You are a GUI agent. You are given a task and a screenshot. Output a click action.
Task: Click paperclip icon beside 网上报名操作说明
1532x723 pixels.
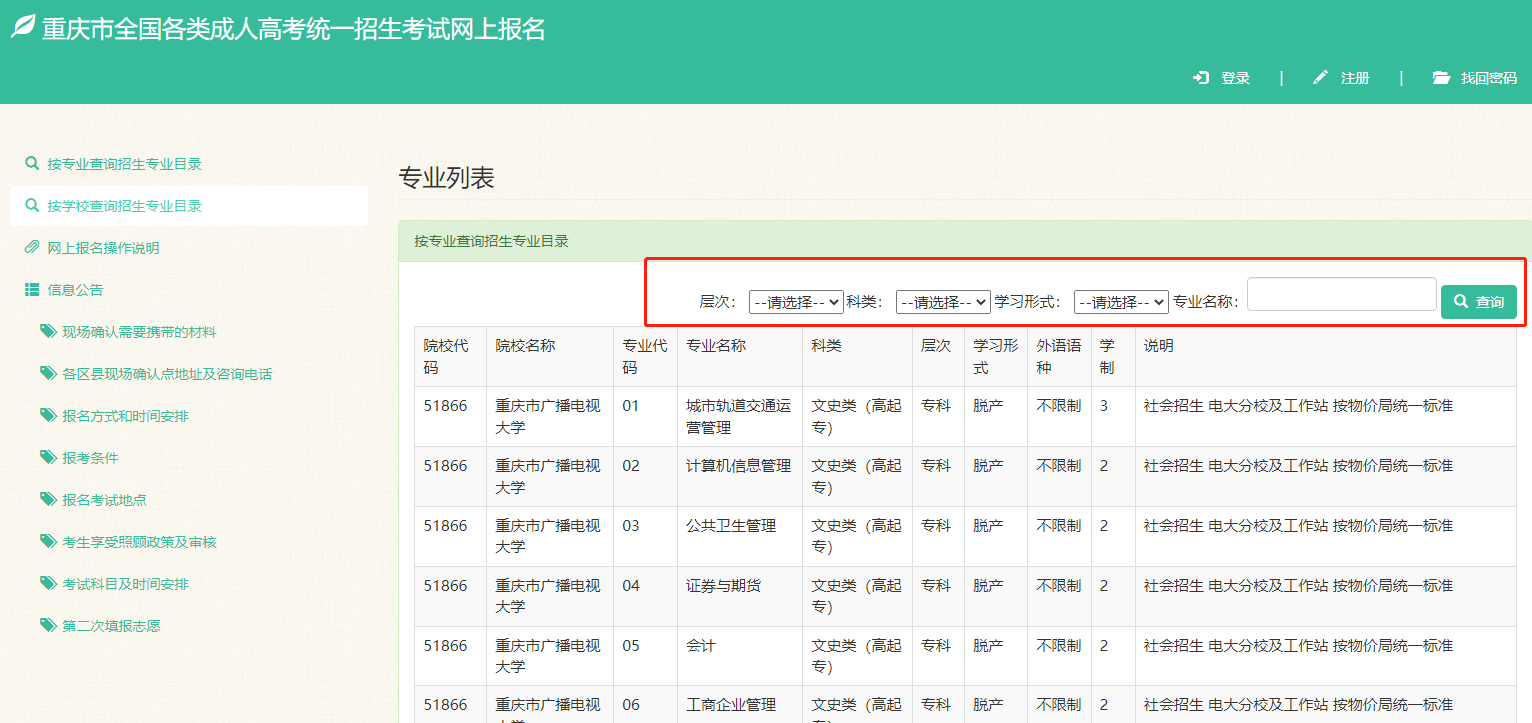[x=32, y=247]
